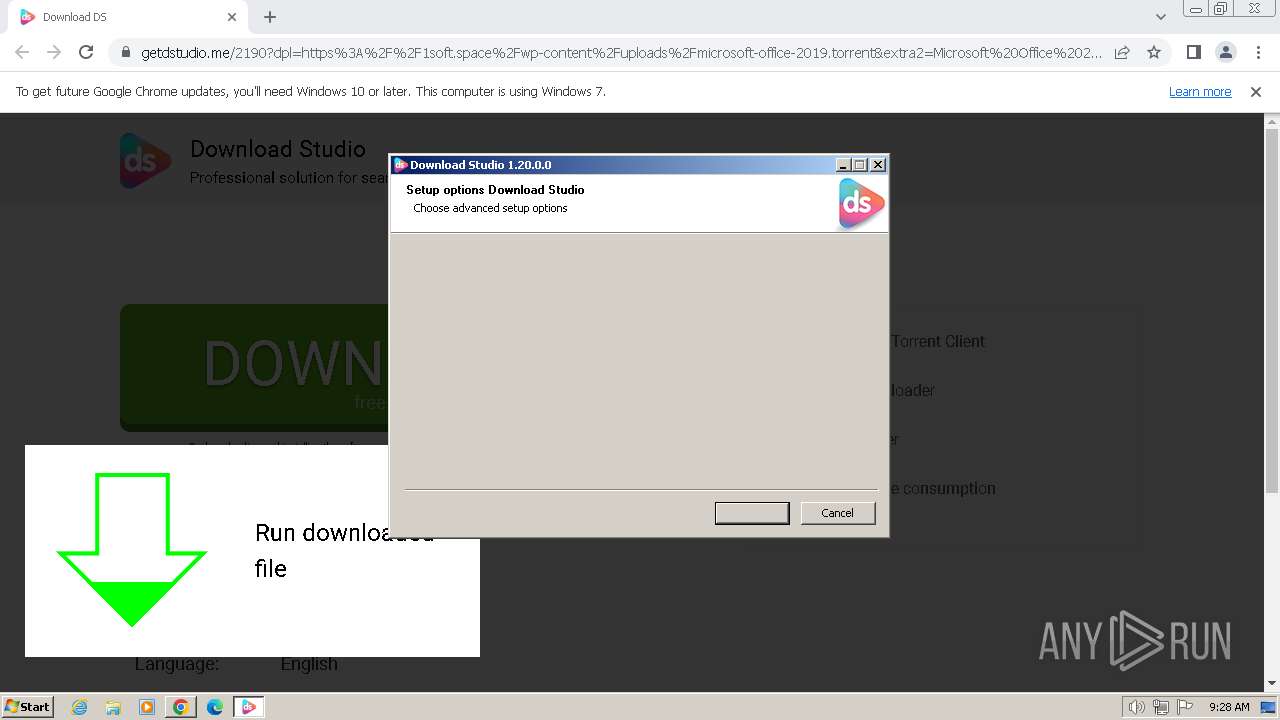Click the lock icon in the address bar
Screen dimensions: 1280x720
click(x=125, y=52)
